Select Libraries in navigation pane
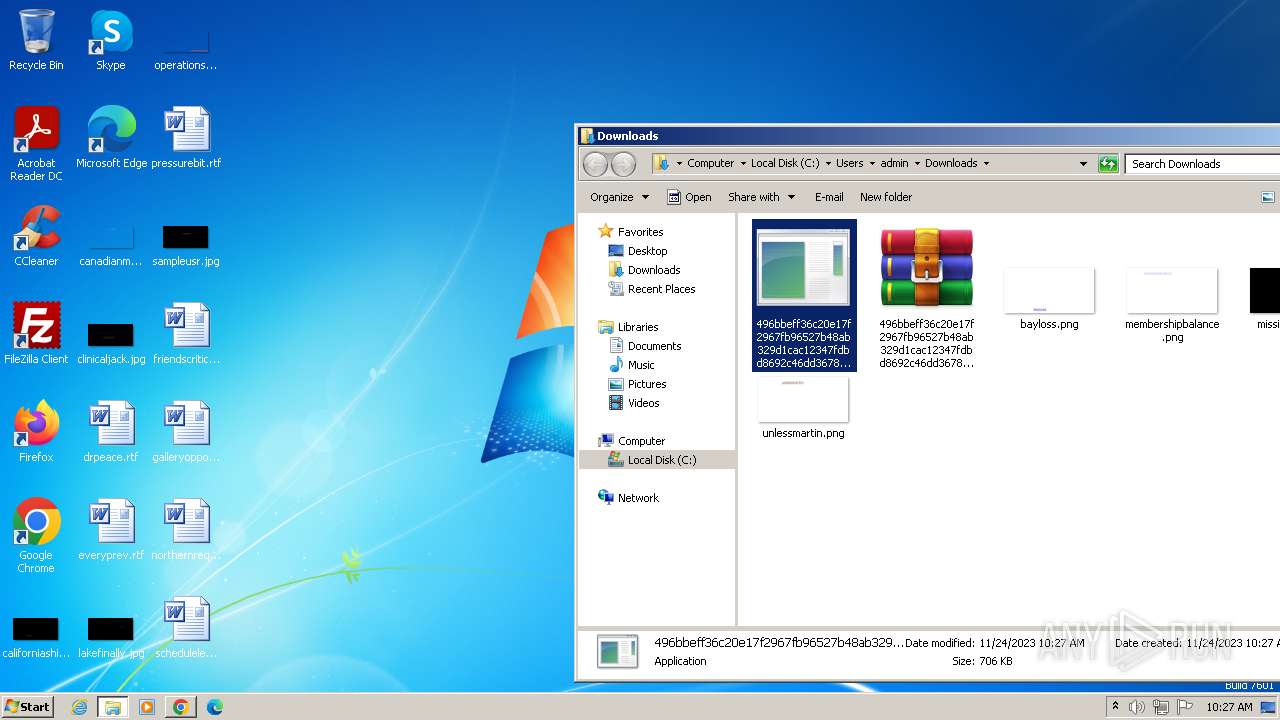1280x720 pixels. click(x=637, y=327)
